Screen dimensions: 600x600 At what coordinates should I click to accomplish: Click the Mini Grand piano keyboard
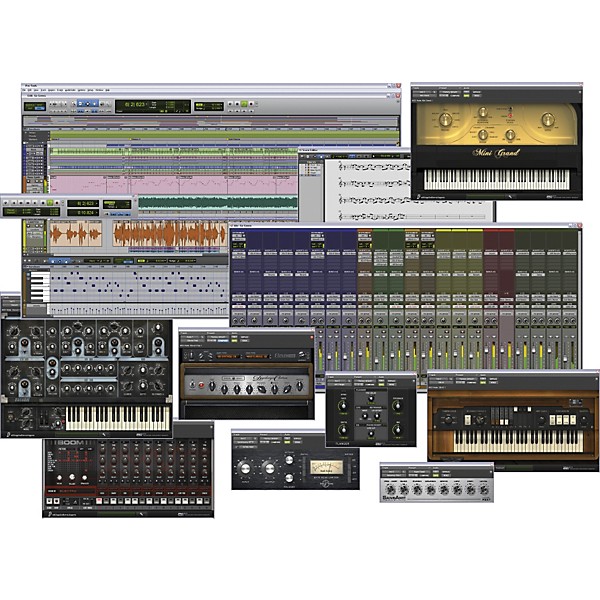(x=497, y=179)
